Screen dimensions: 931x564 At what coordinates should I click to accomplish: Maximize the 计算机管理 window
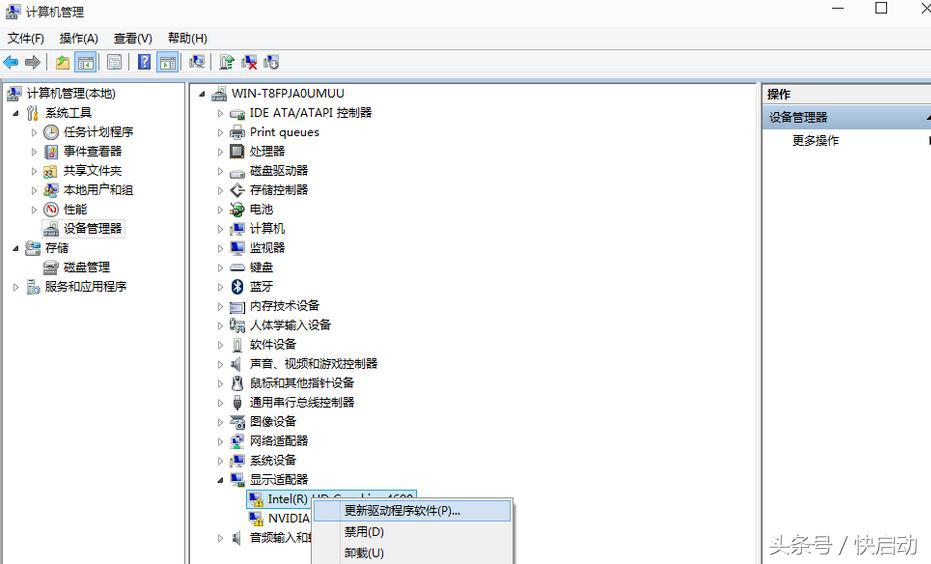tap(881, 8)
